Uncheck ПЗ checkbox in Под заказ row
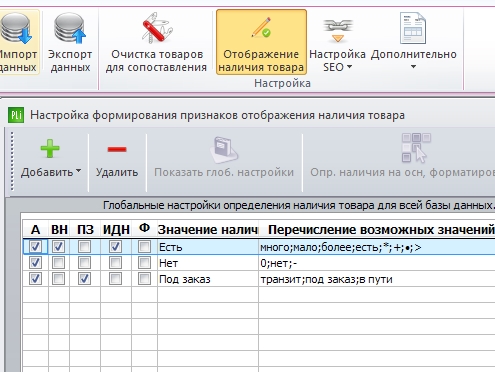495x372 pixels. (84, 279)
